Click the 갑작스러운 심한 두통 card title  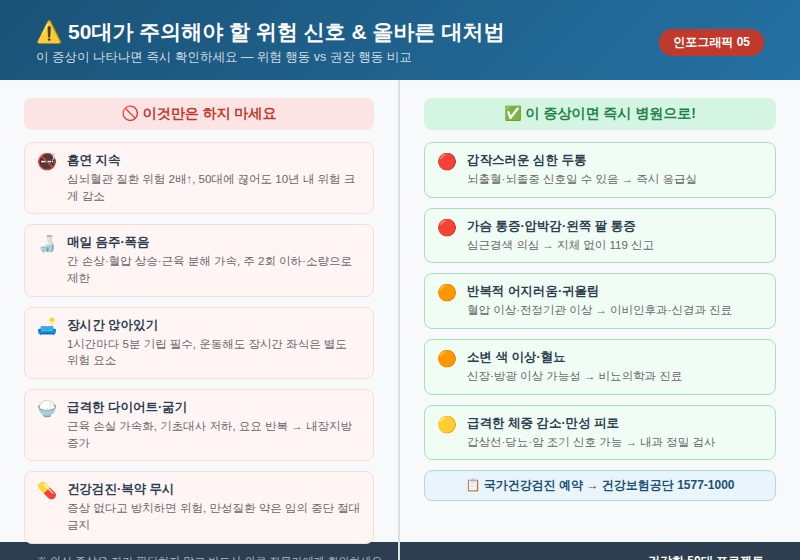527,160
